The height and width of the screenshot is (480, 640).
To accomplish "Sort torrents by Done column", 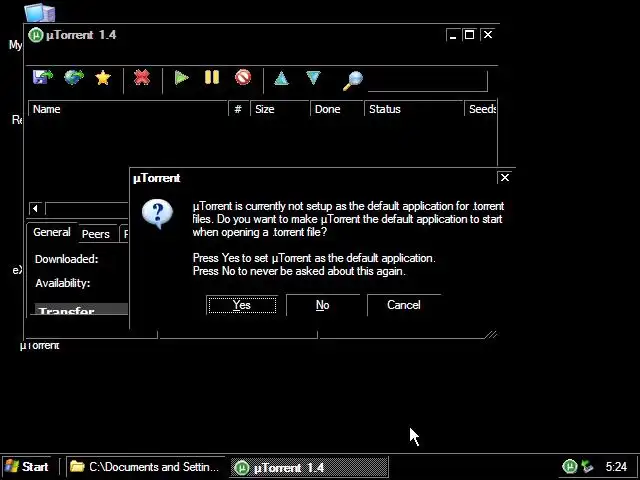I will click(337, 109).
